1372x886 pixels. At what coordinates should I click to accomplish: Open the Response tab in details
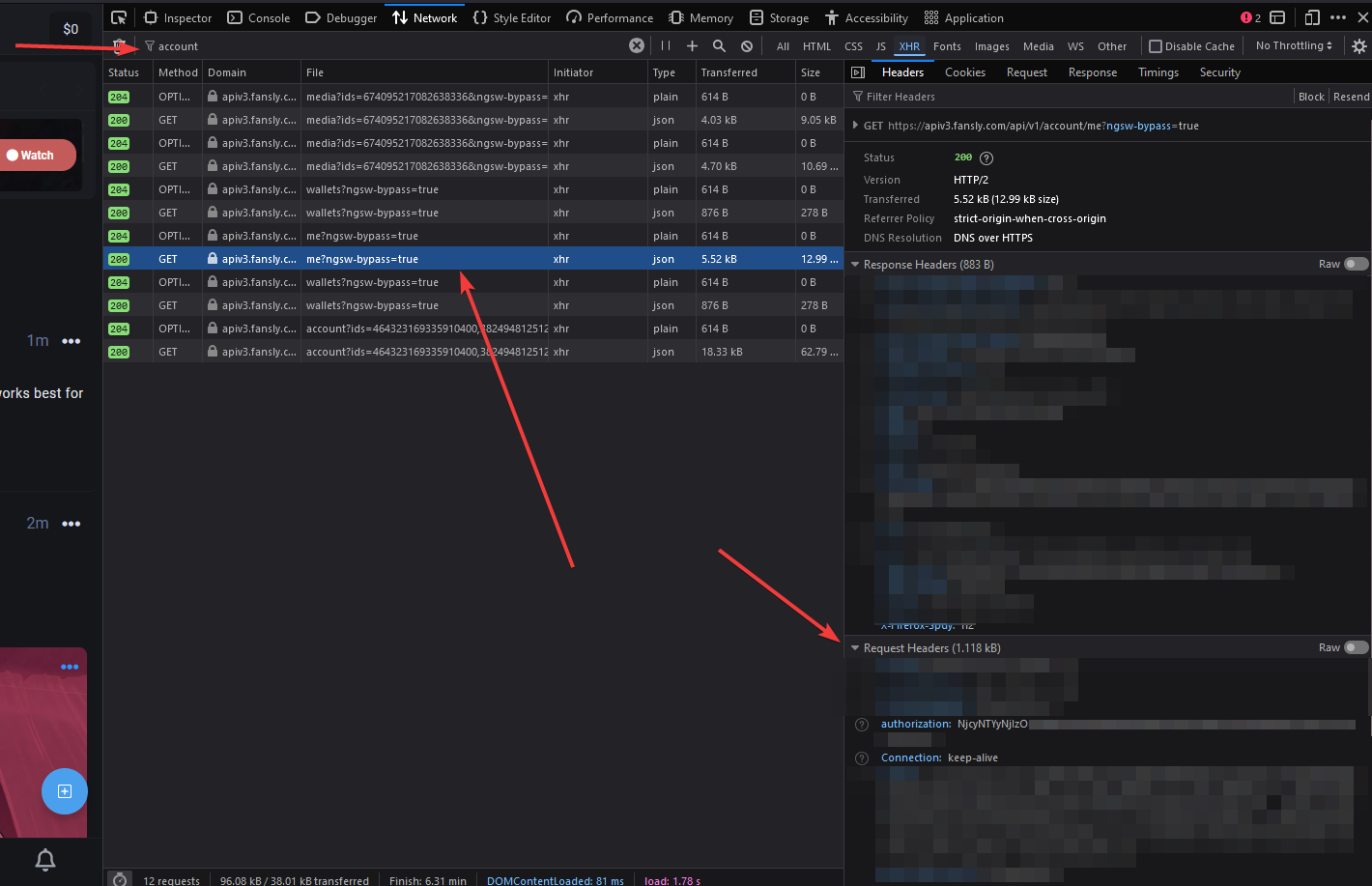point(1092,72)
